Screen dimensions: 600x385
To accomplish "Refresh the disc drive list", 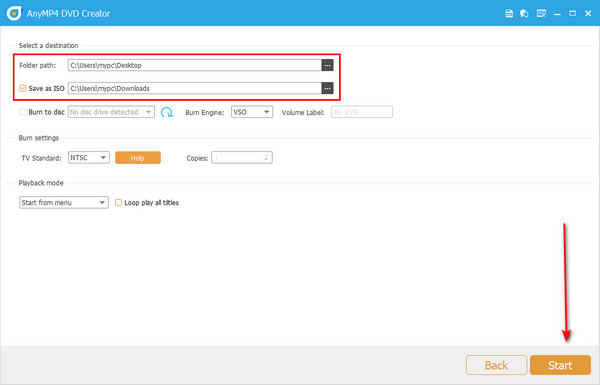I will point(167,112).
